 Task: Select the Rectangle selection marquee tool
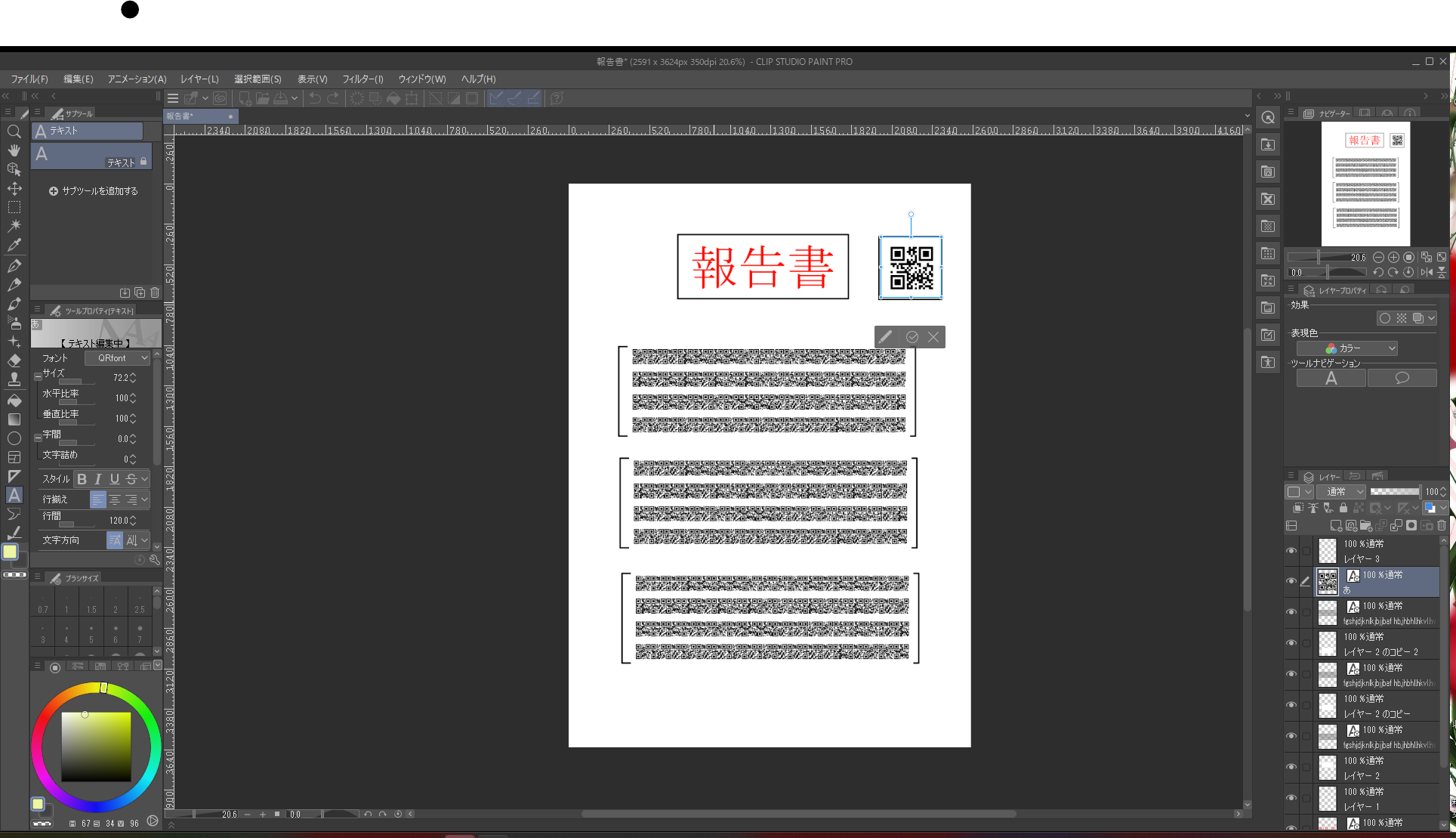pyautogui.click(x=14, y=207)
